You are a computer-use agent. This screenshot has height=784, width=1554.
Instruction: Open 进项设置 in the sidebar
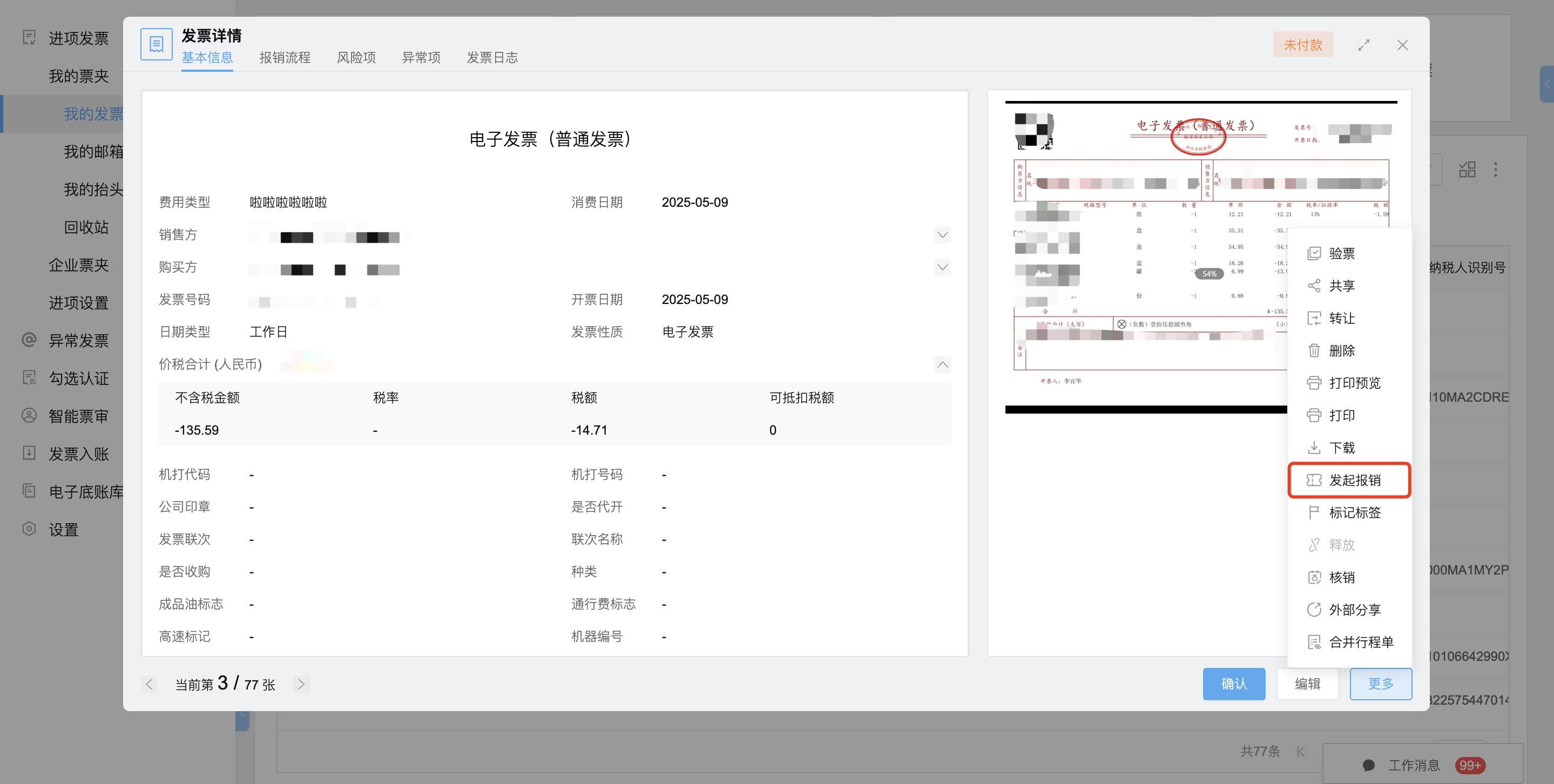click(x=78, y=303)
